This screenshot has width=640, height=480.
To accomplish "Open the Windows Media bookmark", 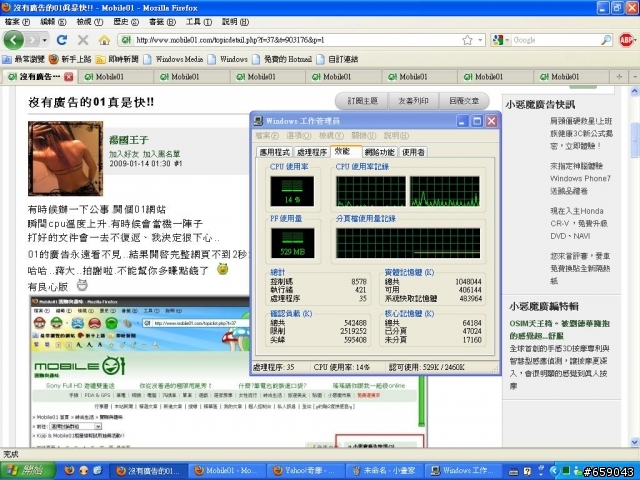I will tap(173, 59).
